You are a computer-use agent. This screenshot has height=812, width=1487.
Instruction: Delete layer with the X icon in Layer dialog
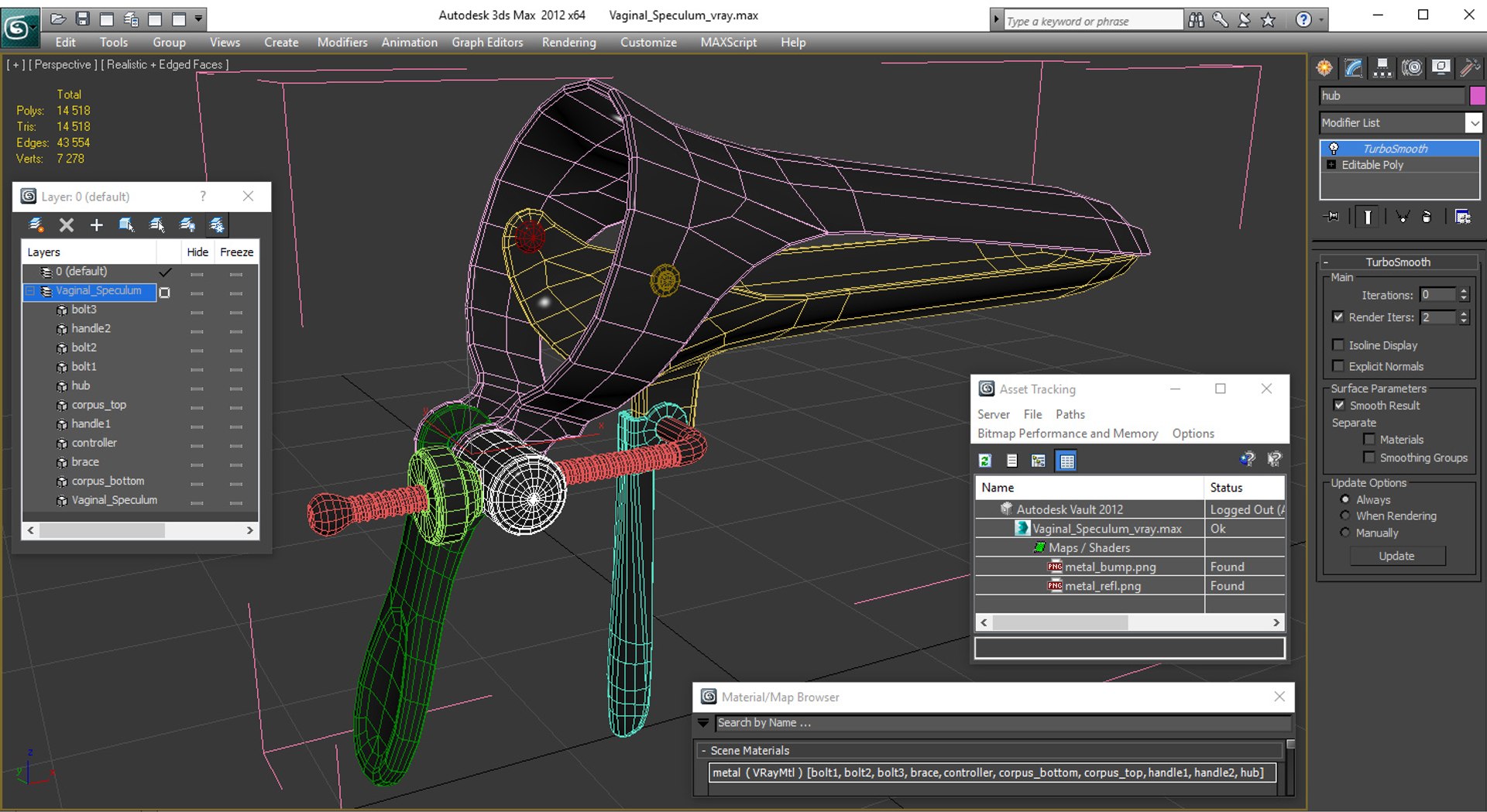coord(67,225)
